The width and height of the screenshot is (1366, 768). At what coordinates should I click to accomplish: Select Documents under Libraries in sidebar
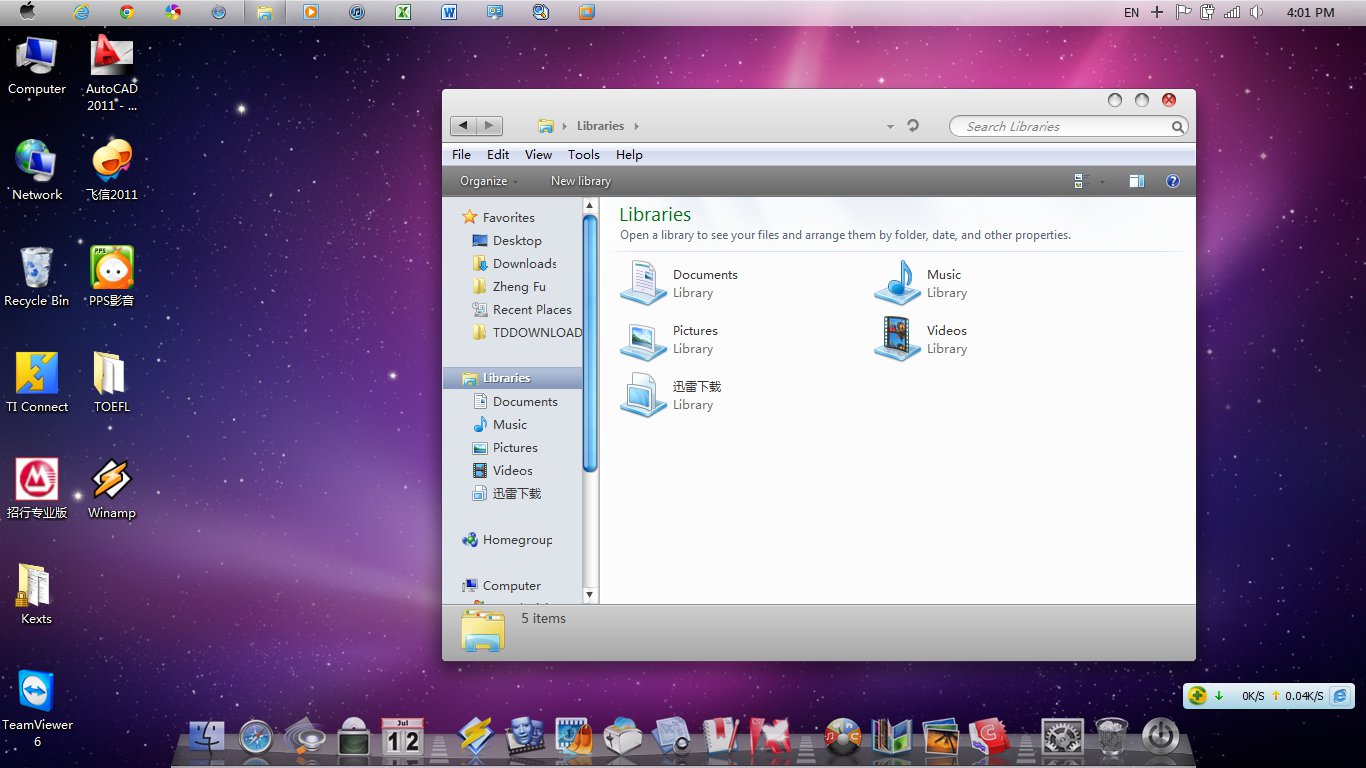point(514,401)
